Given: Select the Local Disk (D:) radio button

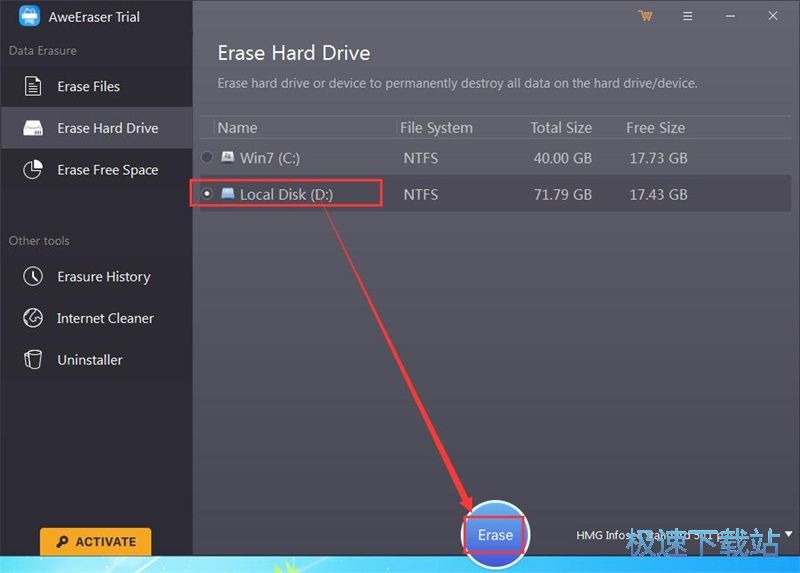Looking at the screenshot, I should coord(207,193).
